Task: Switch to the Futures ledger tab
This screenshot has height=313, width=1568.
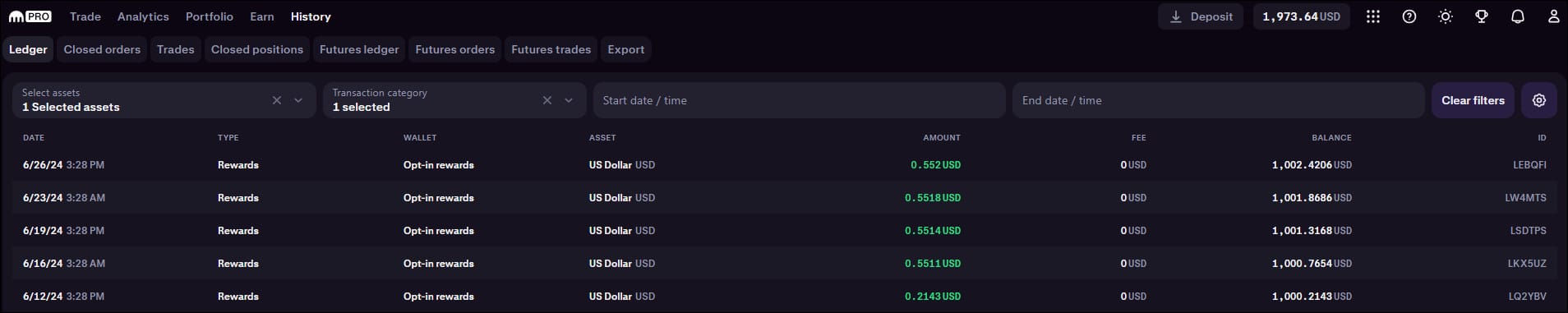Action: pyautogui.click(x=359, y=49)
